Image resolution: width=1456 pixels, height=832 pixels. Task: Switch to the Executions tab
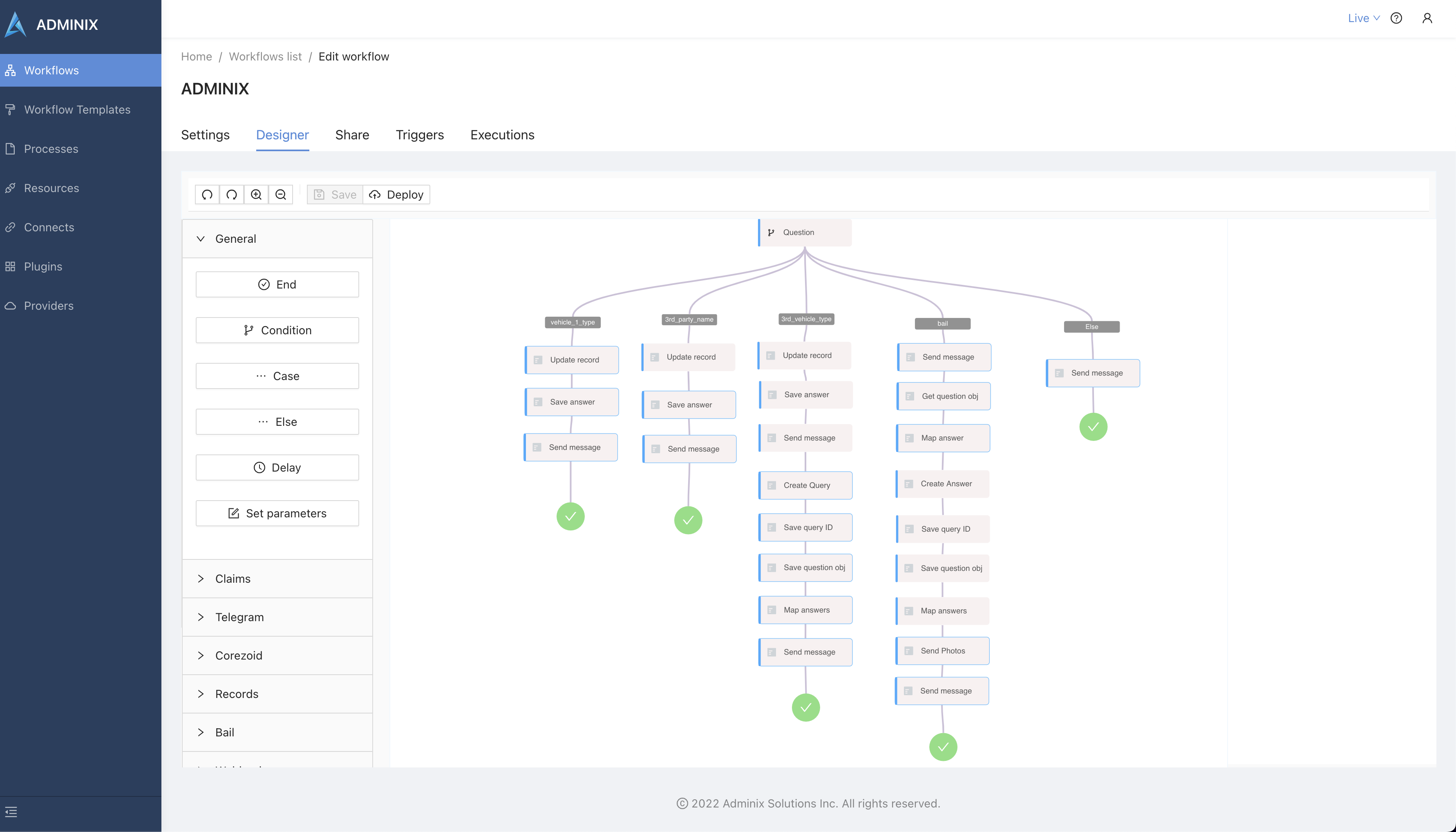coord(502,135)
